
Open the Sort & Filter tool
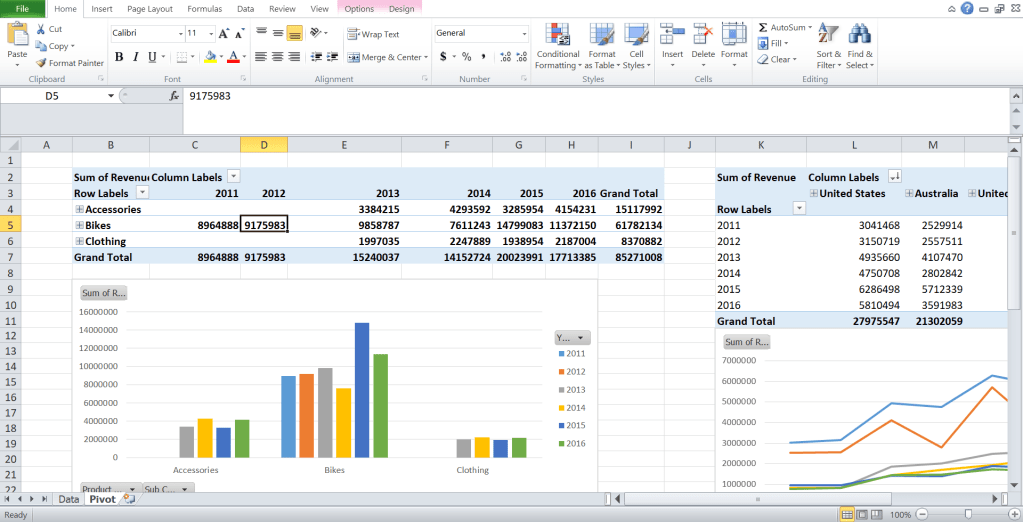pos(829,43)
